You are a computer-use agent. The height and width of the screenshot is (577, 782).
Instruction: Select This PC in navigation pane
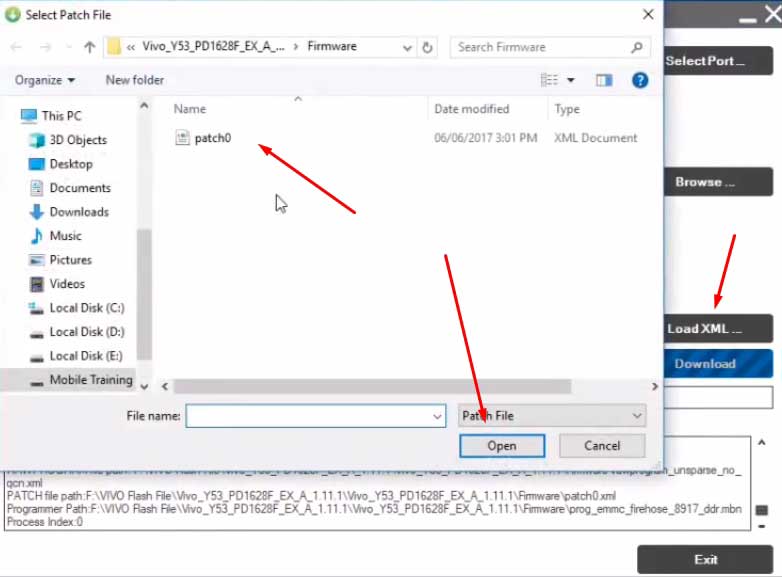click(51, 116)
